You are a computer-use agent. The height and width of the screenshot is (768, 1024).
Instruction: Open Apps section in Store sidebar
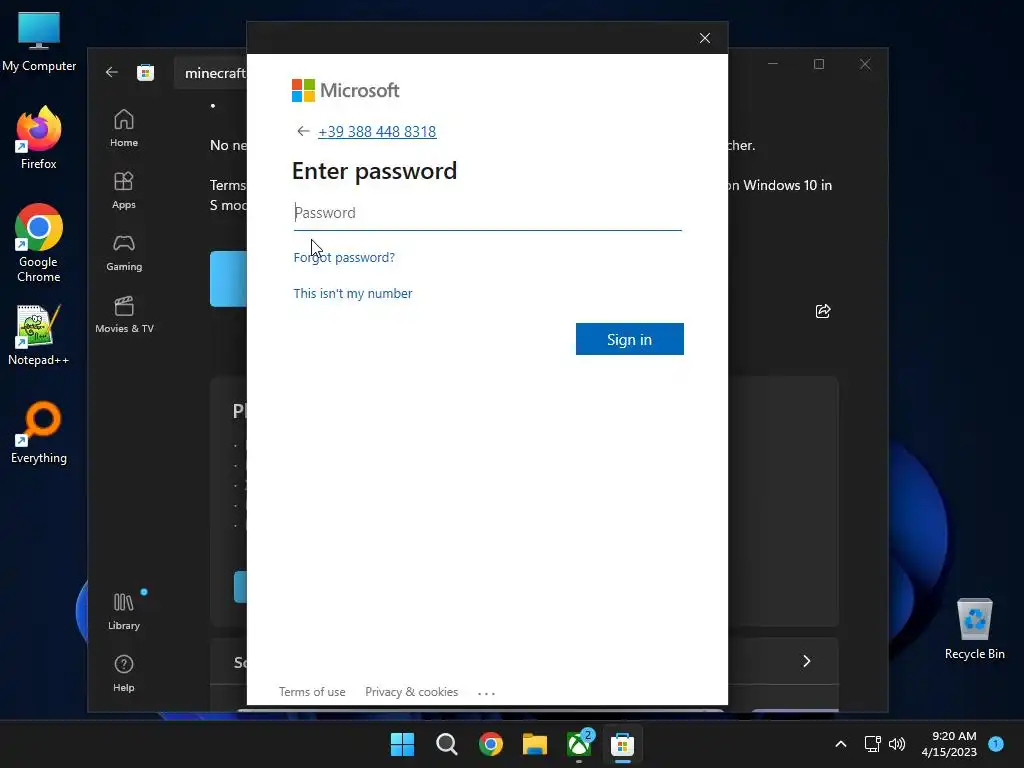coord(123,190)
